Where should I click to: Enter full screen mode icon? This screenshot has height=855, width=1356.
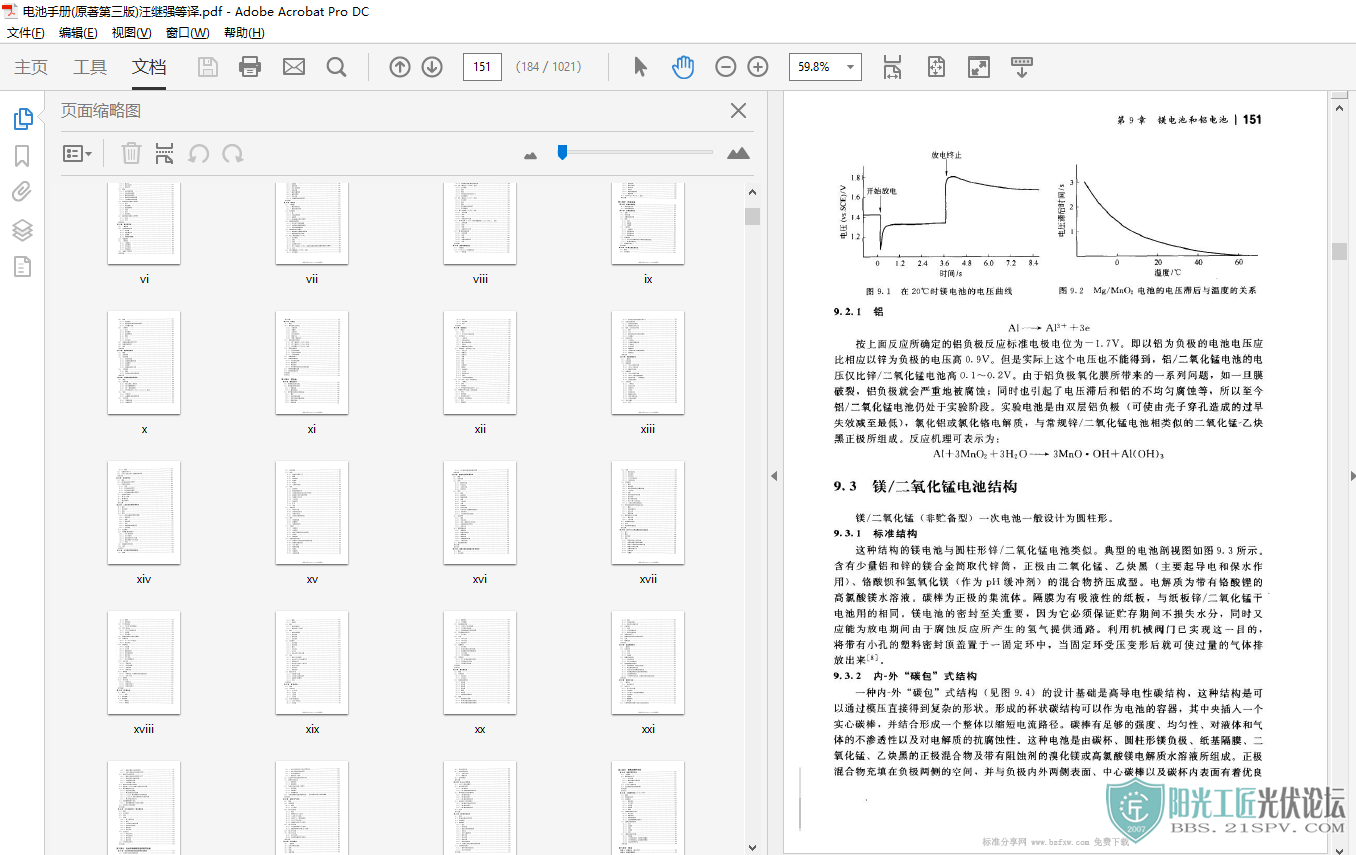pos(979,67)
